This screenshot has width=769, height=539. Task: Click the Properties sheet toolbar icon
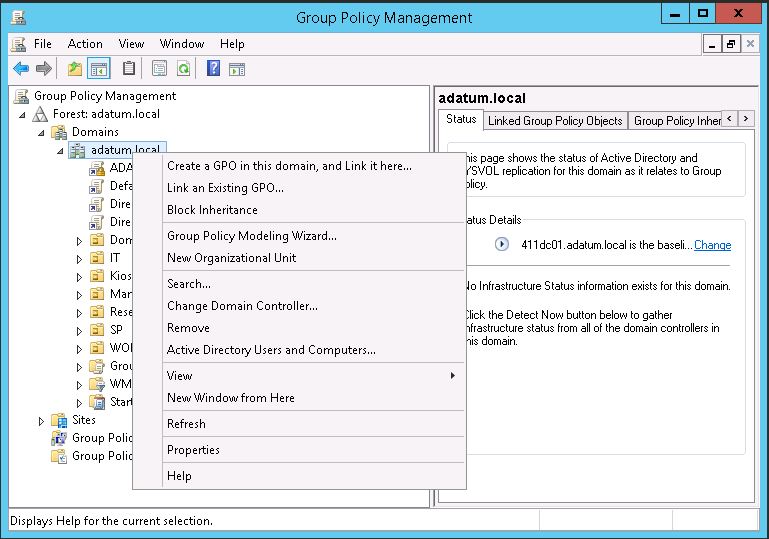[159, 69]
